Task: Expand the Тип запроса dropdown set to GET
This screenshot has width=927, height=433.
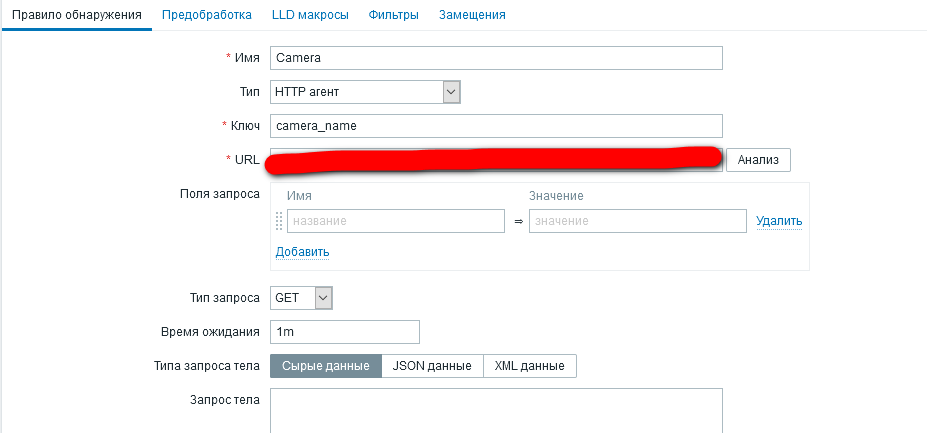Action: 301,297
